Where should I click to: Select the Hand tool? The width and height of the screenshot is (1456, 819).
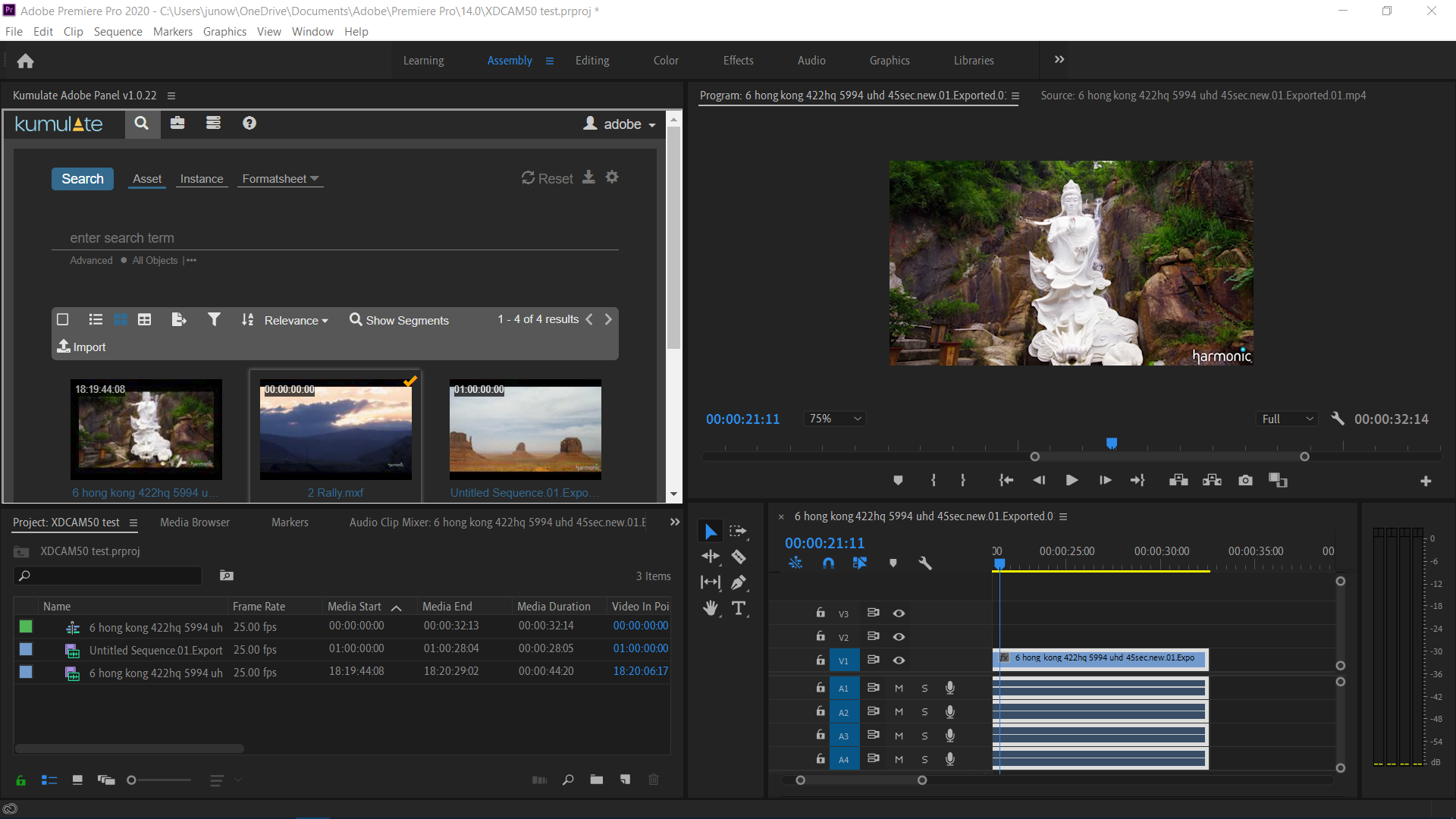pyautogui.click(x=711, y=608)
